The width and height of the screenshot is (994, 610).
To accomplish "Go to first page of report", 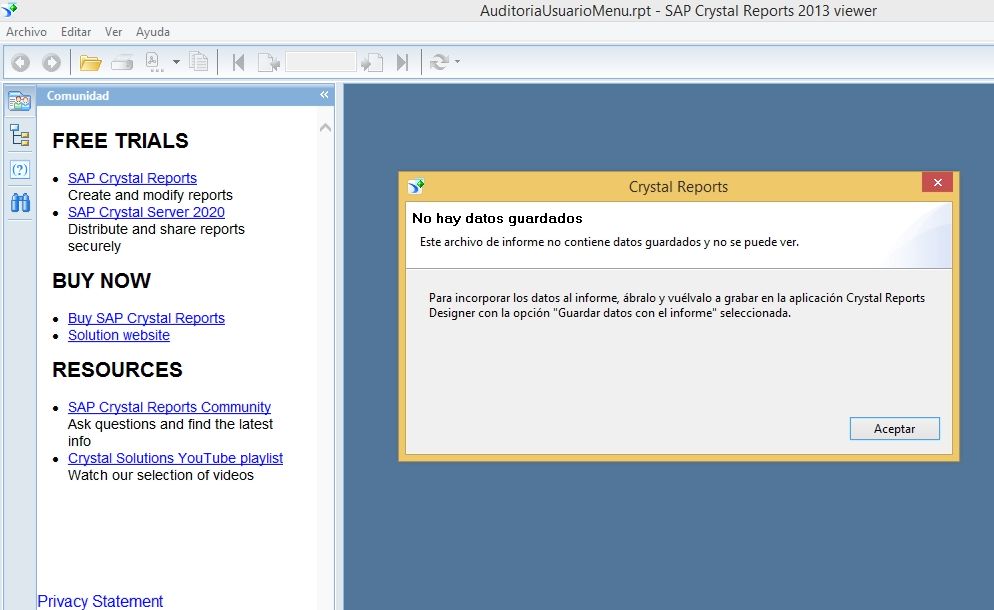I will point(238,62).
